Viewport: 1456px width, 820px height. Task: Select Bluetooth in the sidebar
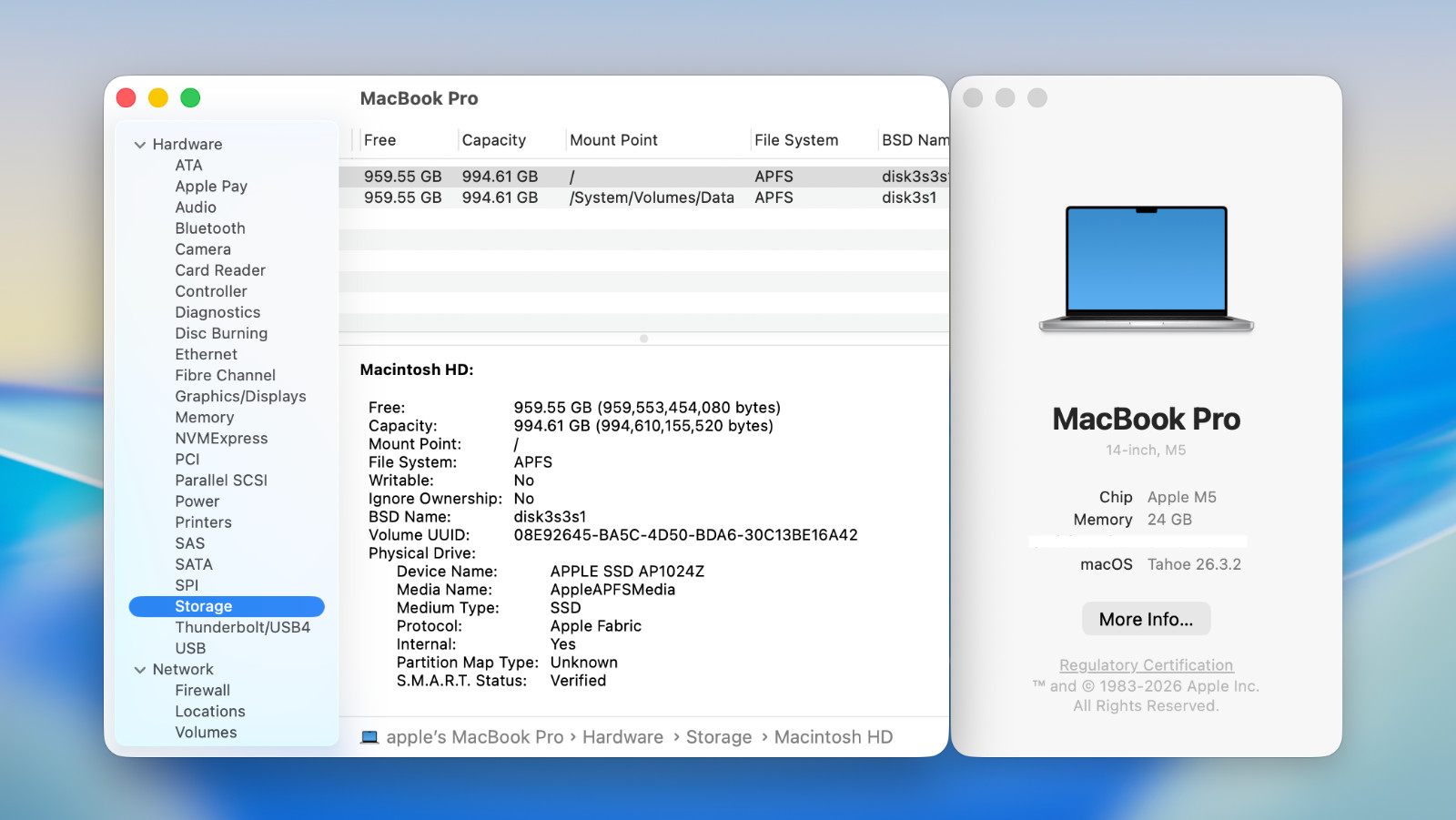(210, 228)
